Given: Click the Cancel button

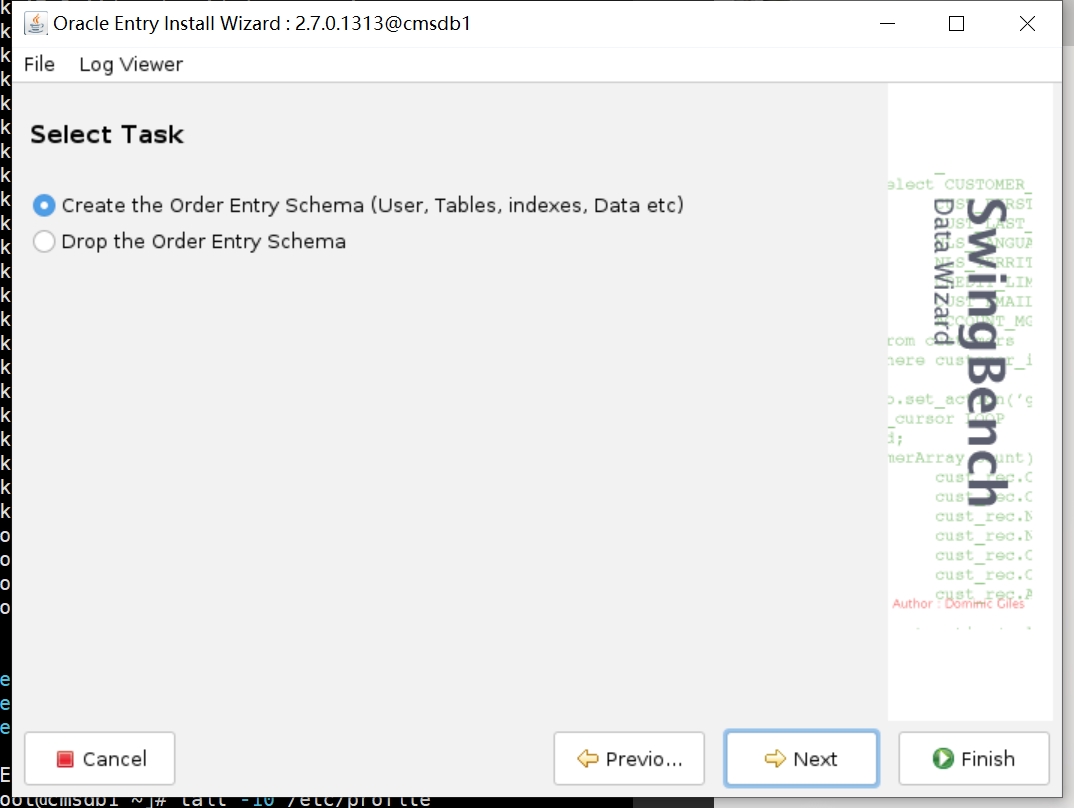Looking at the screenshot, I should click(100, 759).
